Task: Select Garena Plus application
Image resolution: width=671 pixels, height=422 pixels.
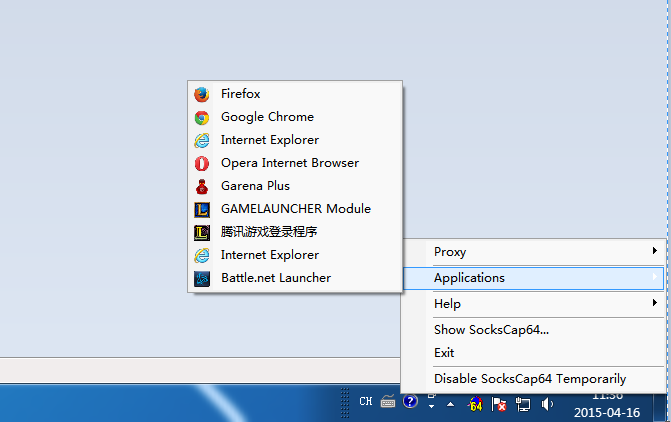Action: tap(295, 186)
